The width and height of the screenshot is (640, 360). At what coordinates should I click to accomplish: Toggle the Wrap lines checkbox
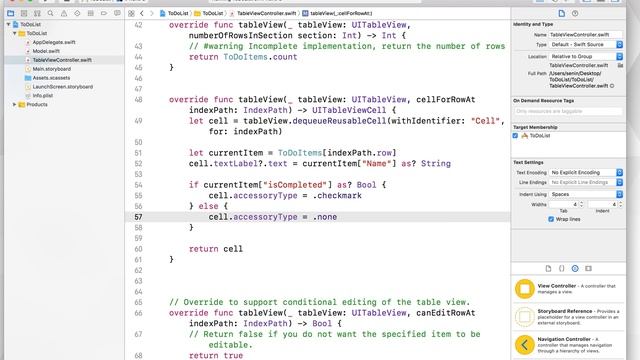551,219
